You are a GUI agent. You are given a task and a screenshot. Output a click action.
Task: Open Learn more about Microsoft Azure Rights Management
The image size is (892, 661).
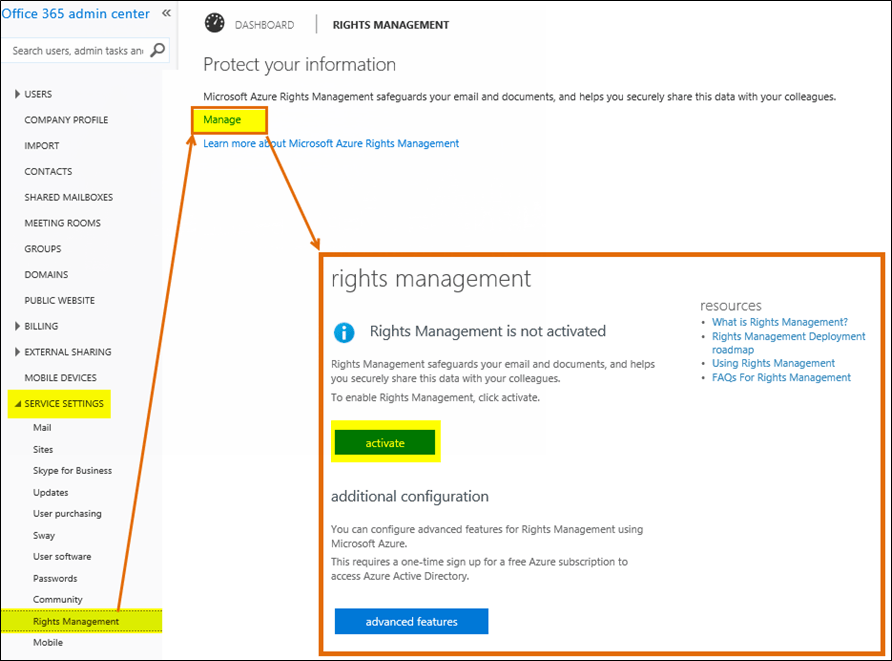331,143
